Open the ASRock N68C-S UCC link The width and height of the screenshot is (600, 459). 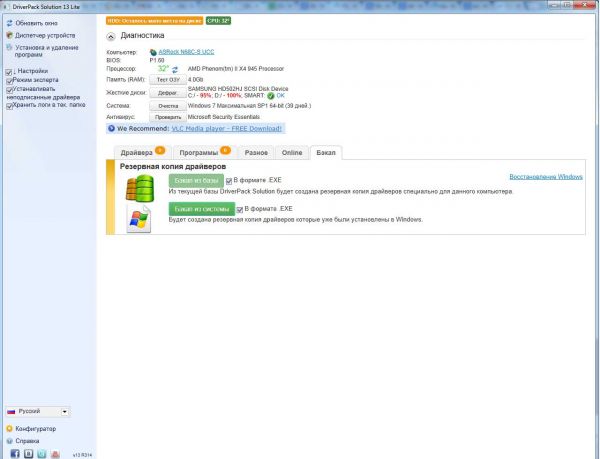click(x=186, y=52)
